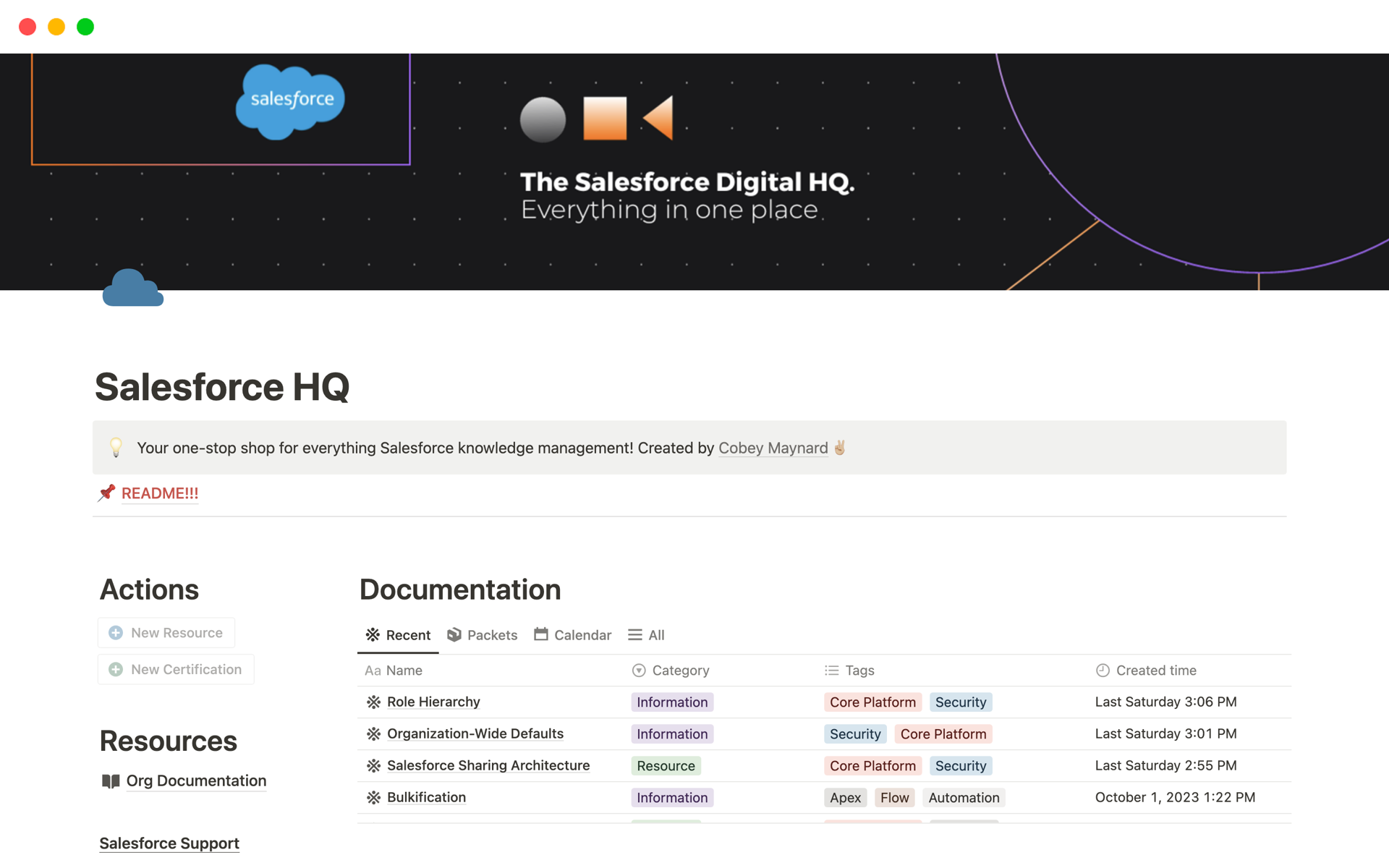This screenshot has height=868, width=1389.
Task: Select the All view tab
Action: (647, 635)
